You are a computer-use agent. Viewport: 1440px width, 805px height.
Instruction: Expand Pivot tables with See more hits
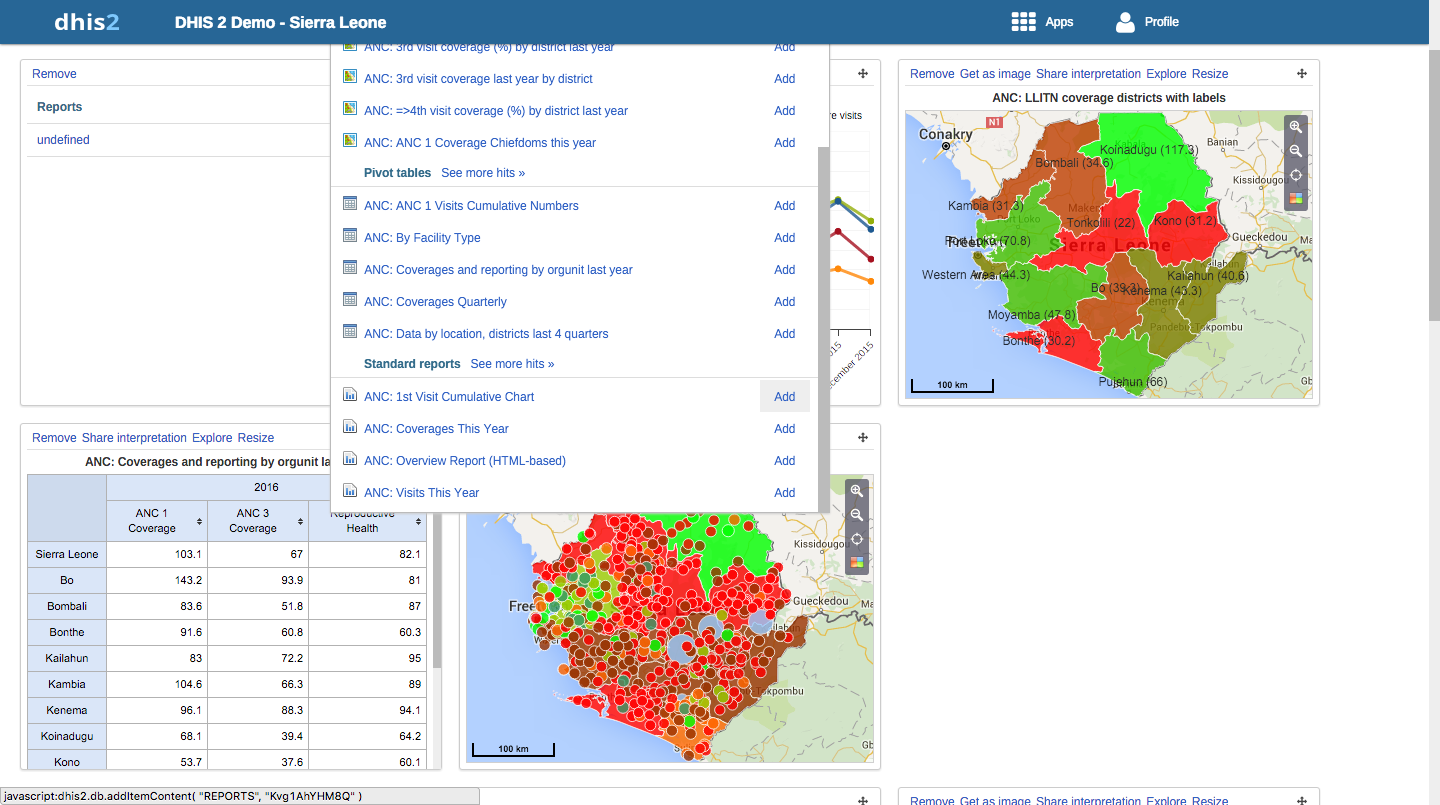483,173
